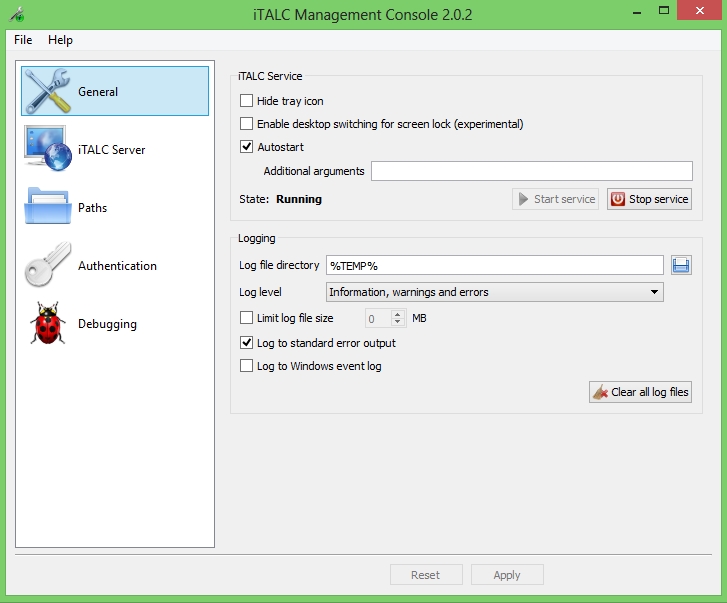This screenshot has width=727, height=603.
Task: Click the Start service button label
Action: tap(564, 199)
